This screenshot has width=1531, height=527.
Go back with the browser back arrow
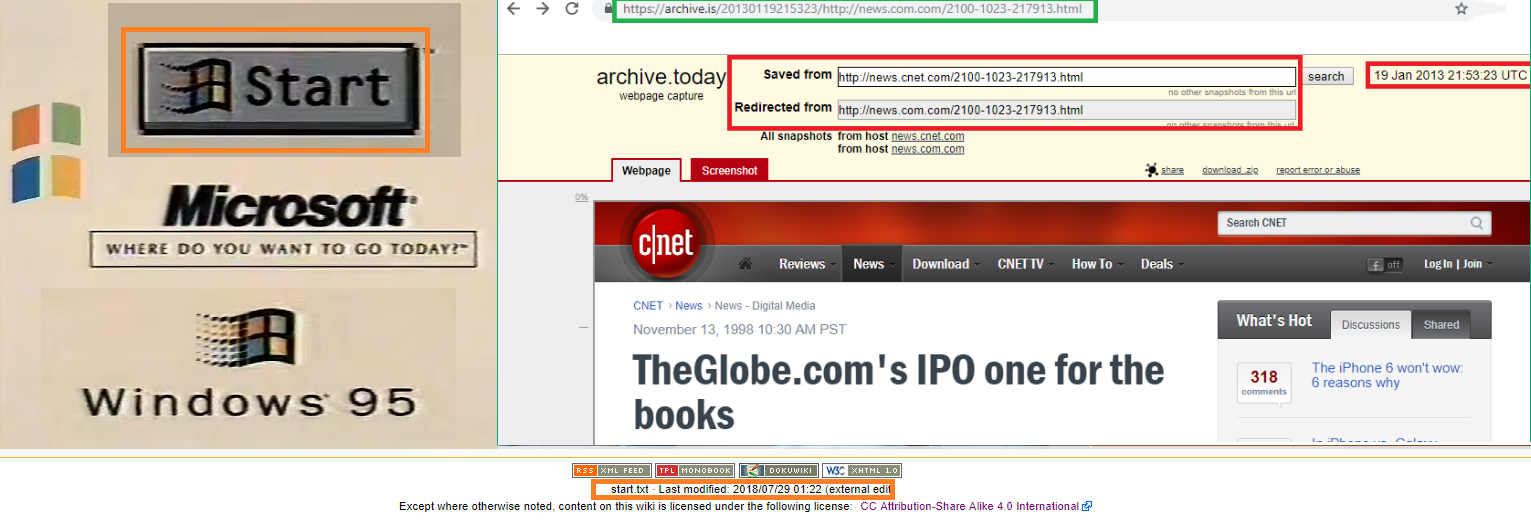click(513, 8)
